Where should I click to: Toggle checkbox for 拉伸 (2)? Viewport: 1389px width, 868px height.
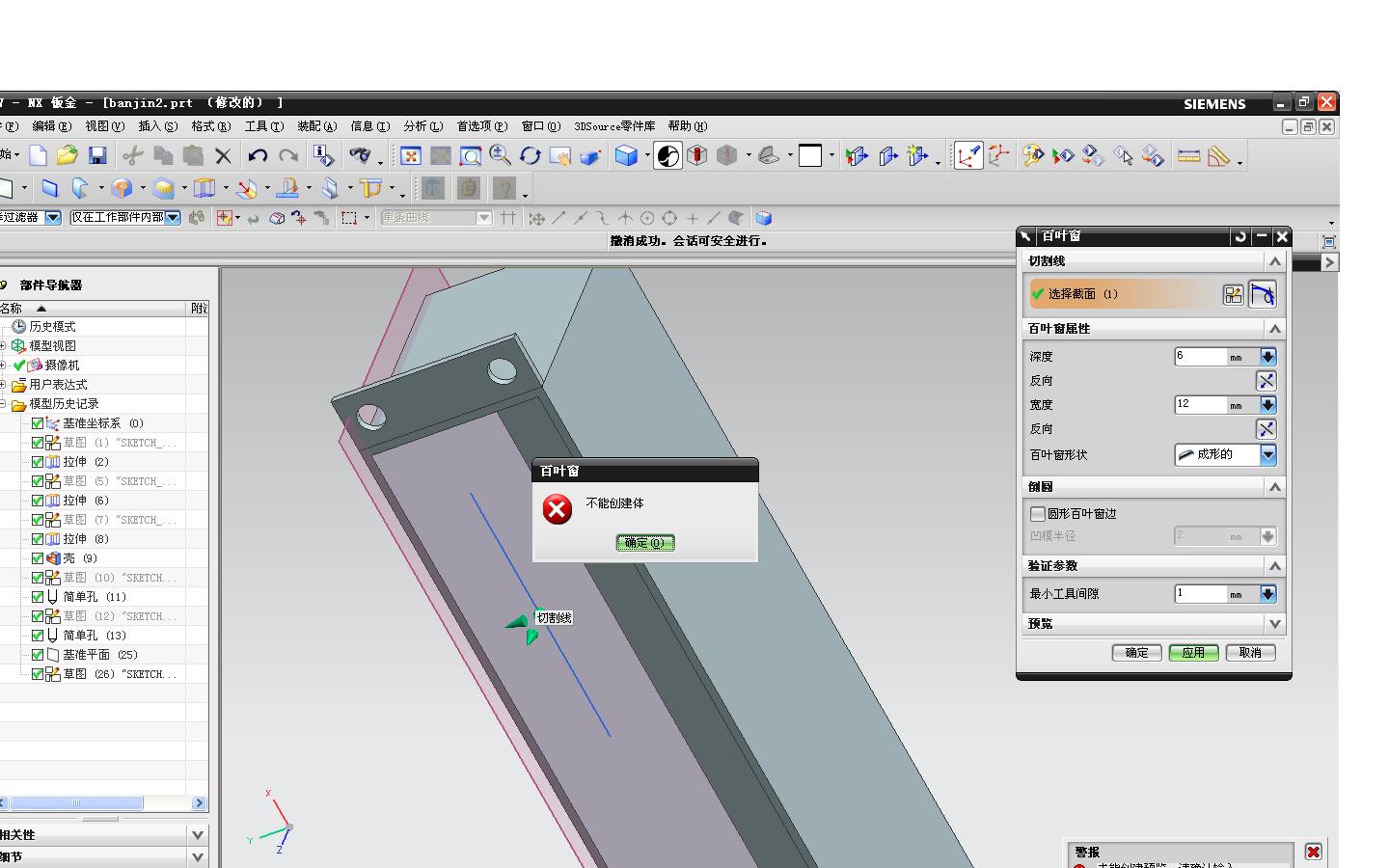click(38, 462)
